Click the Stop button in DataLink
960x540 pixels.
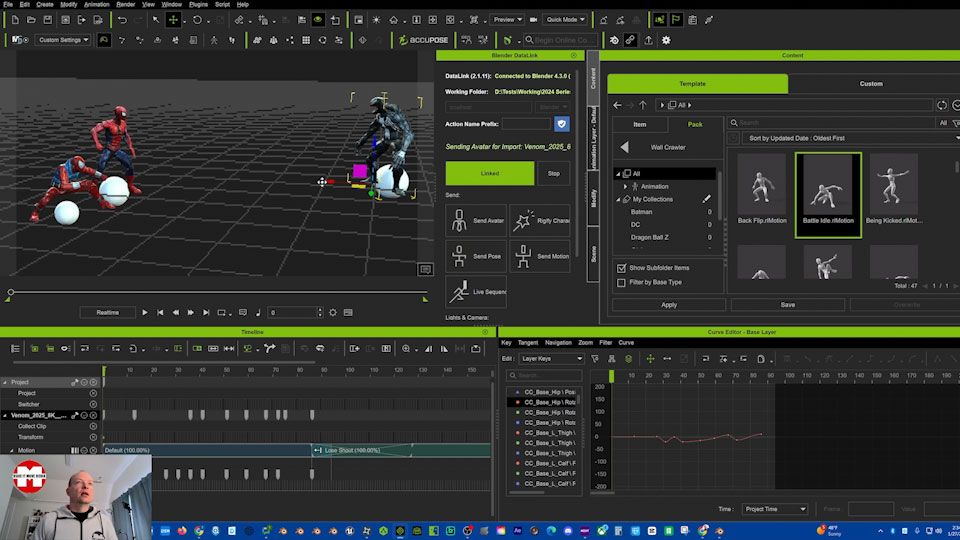tap(553, 173)
